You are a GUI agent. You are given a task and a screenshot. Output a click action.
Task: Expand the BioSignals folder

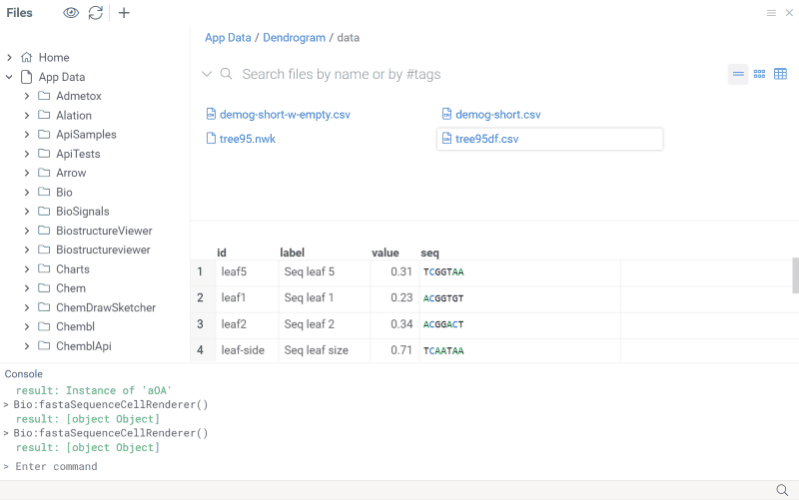pyautogui.click(x=26, y=212)
